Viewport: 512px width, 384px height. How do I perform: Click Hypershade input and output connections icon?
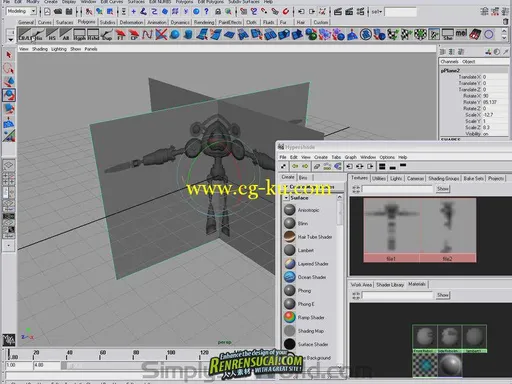pyautogui.click(x=360, y=166)
